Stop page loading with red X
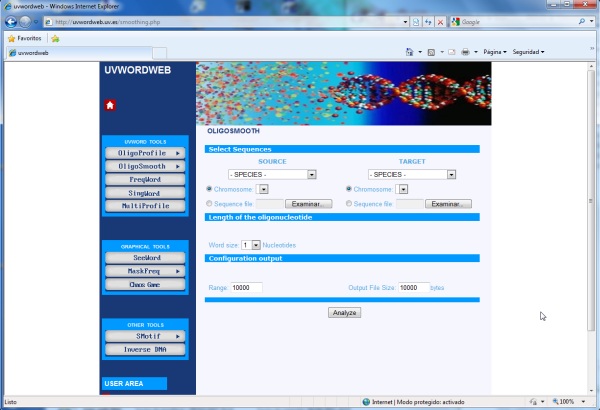 [440, 21]
